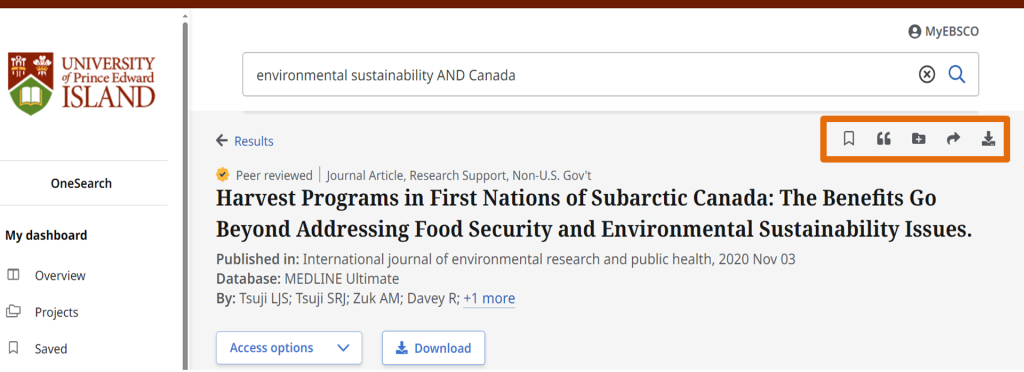Return to the Results link

coord(254,141)
